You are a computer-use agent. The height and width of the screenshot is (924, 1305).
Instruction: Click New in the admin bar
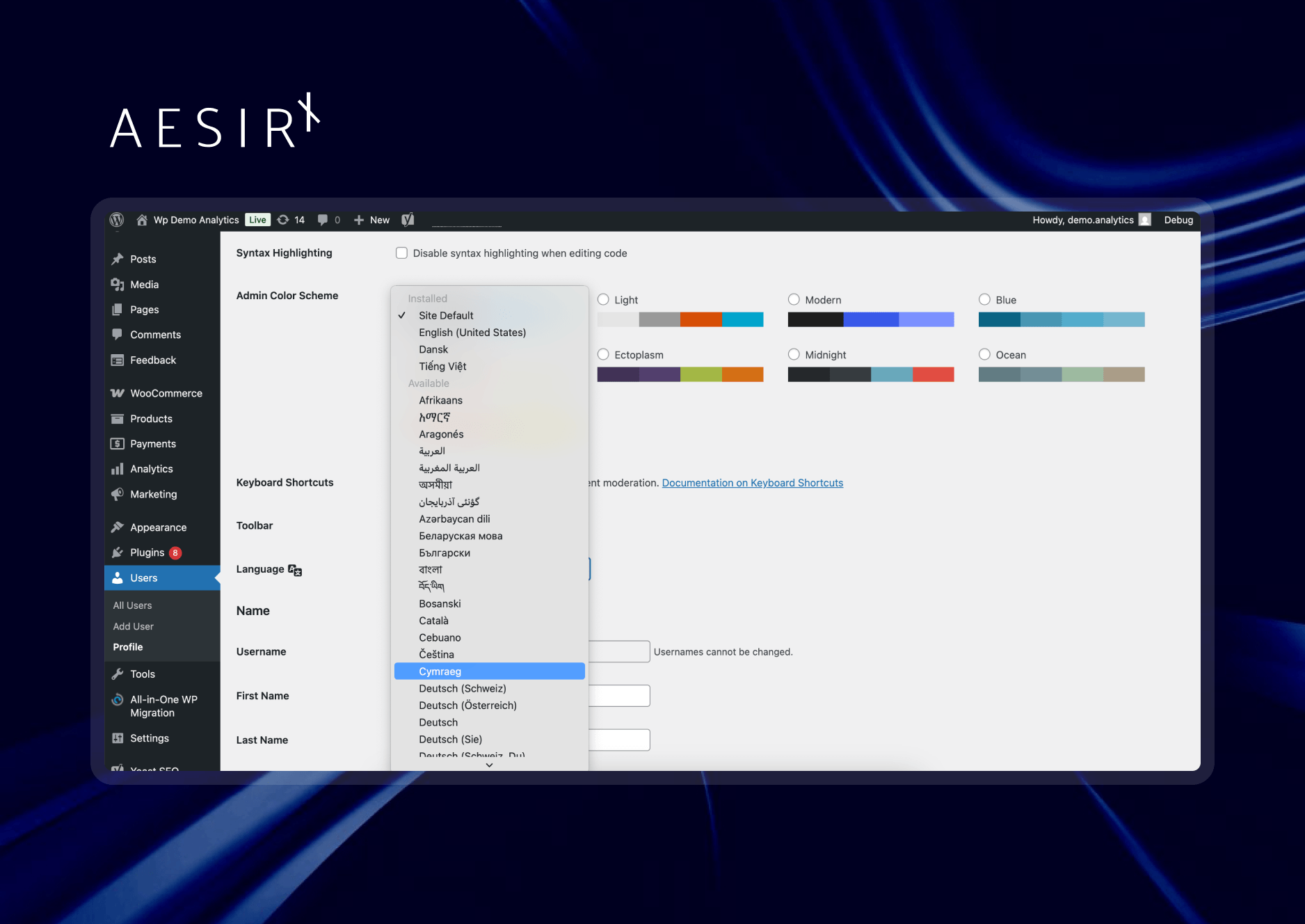[x=379, y=219]
